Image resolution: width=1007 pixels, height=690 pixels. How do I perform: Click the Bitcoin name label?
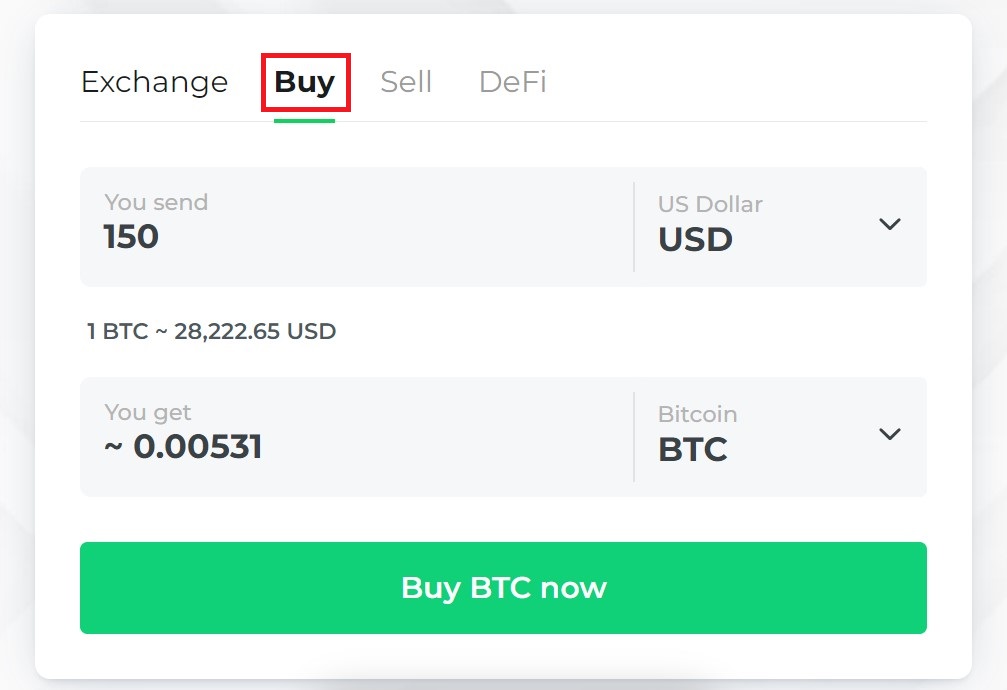697,414
